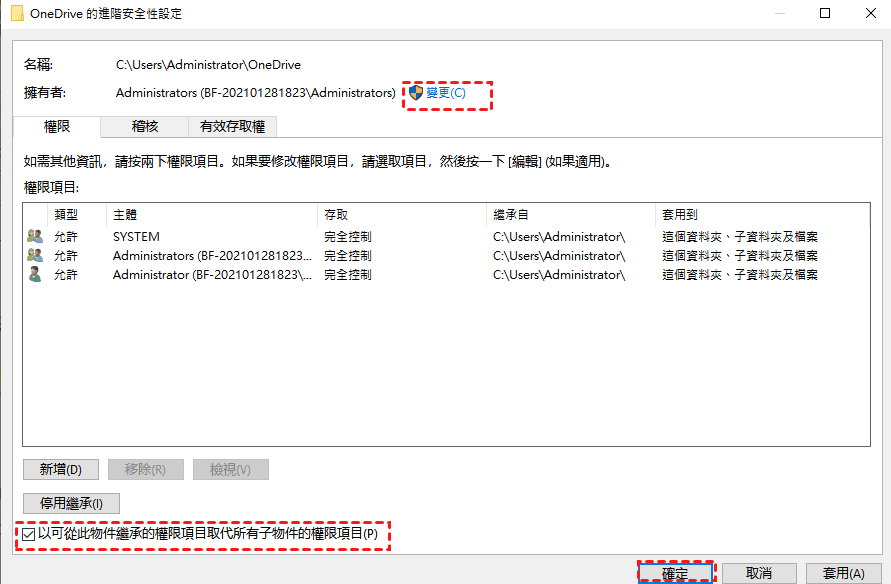This screenshot has height=584, width=891.
Task: Click the 新增(D) button
Action: click(61, 470)
